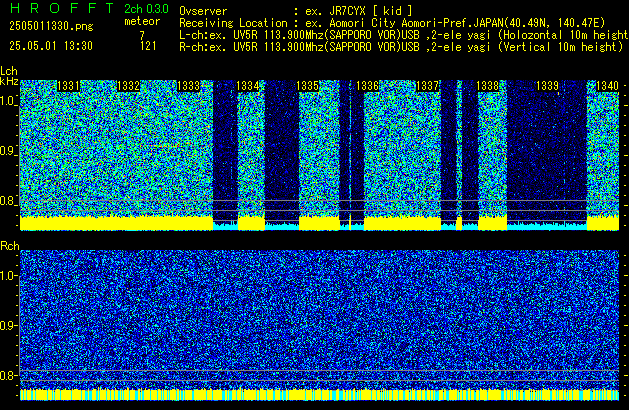Click the kHz axis unit label

[9, 81]
